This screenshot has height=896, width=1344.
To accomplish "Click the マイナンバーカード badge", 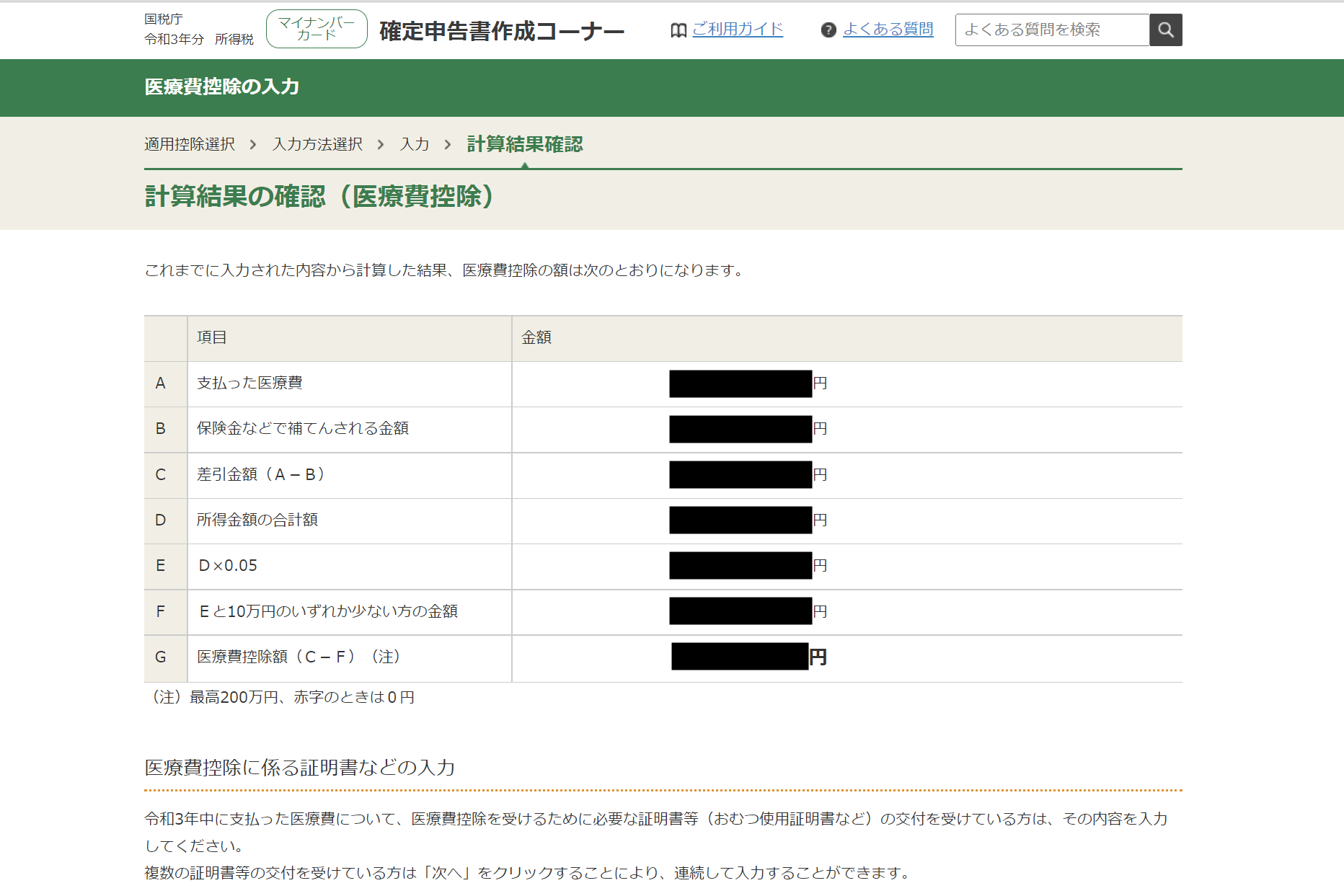I will 317,29.
